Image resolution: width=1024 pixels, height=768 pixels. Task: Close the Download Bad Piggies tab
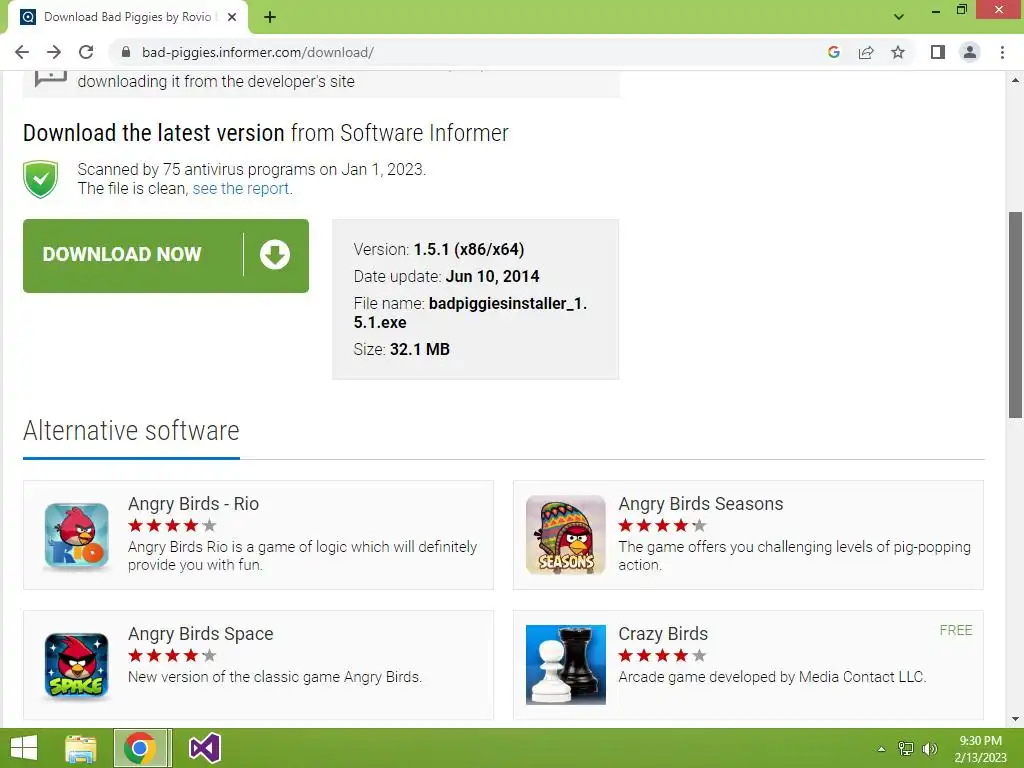[232, 17]
